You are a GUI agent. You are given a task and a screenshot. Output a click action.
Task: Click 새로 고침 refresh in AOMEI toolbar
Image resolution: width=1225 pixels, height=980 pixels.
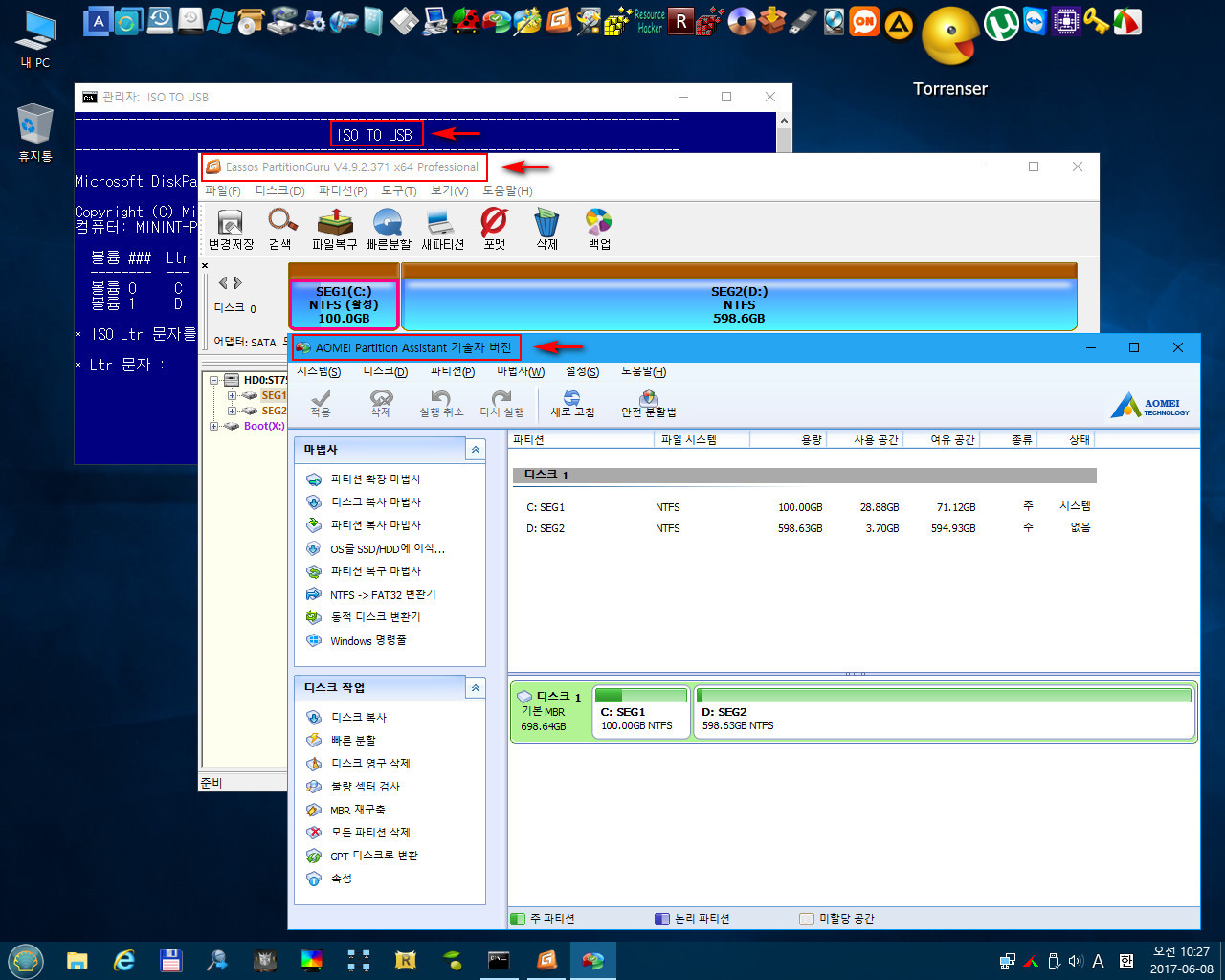pyautogui.click(x=572, y=403)
